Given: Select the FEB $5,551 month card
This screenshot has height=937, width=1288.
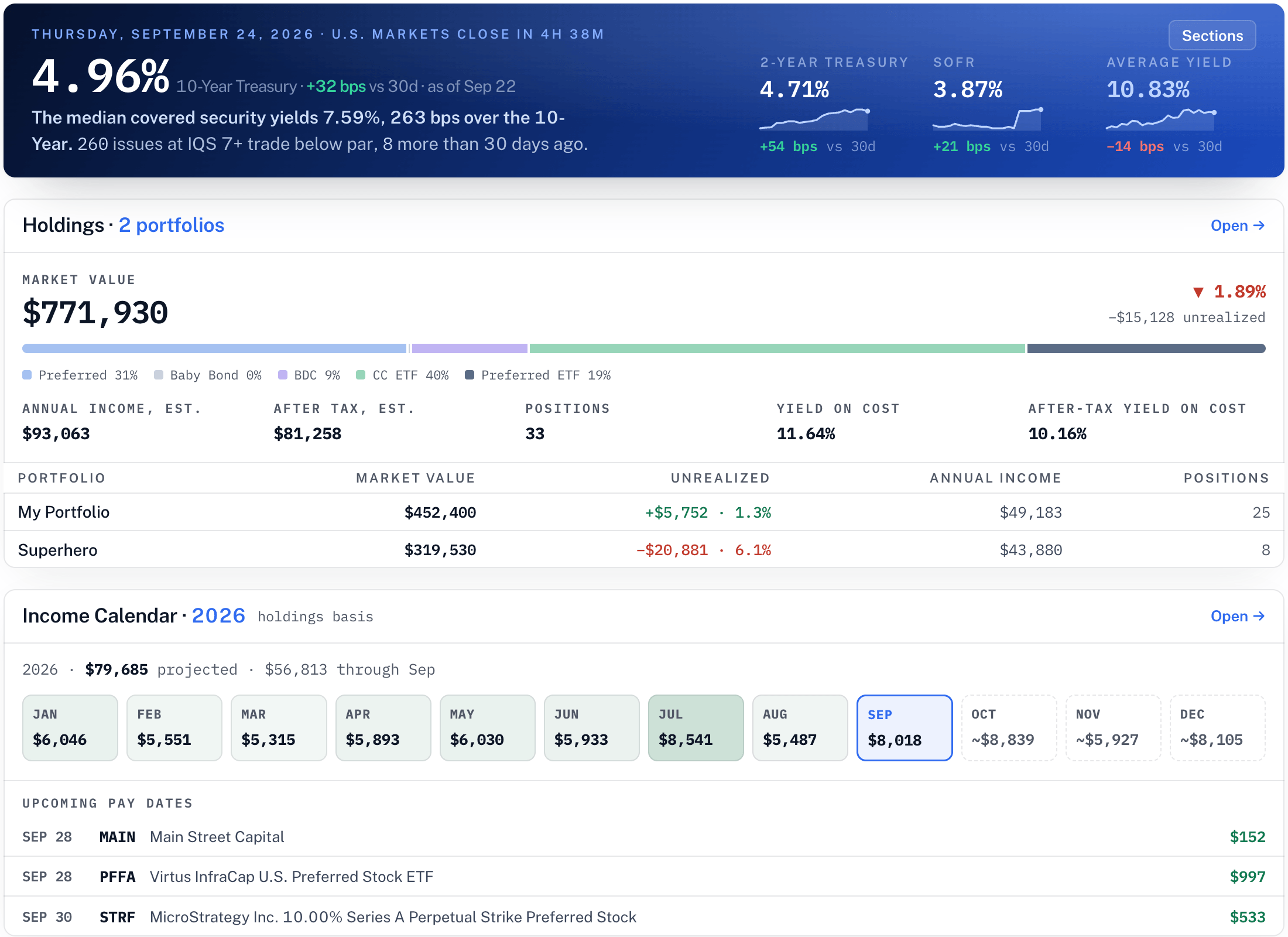Looking at the screenshot, I should coord(174,728).
